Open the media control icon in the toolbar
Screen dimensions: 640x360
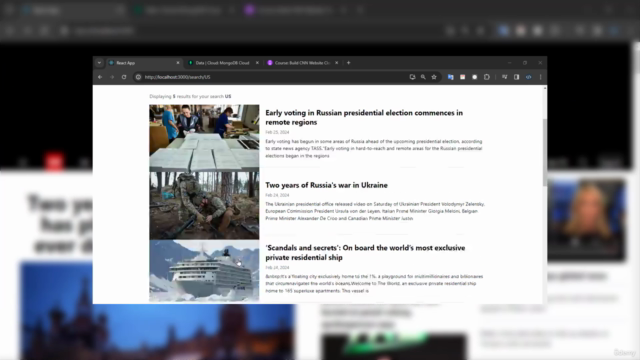tap(504, 77)
